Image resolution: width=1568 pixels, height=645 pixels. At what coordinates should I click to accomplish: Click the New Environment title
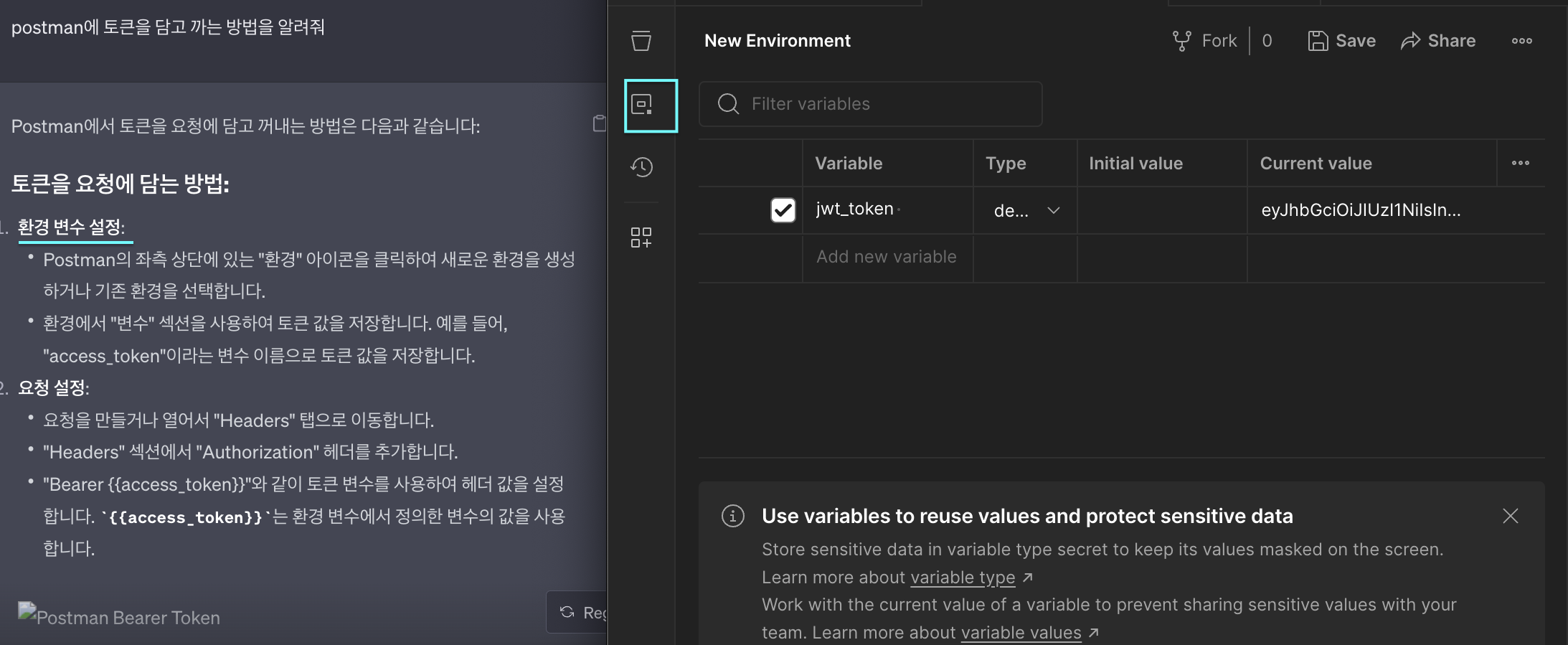point(778,41)
